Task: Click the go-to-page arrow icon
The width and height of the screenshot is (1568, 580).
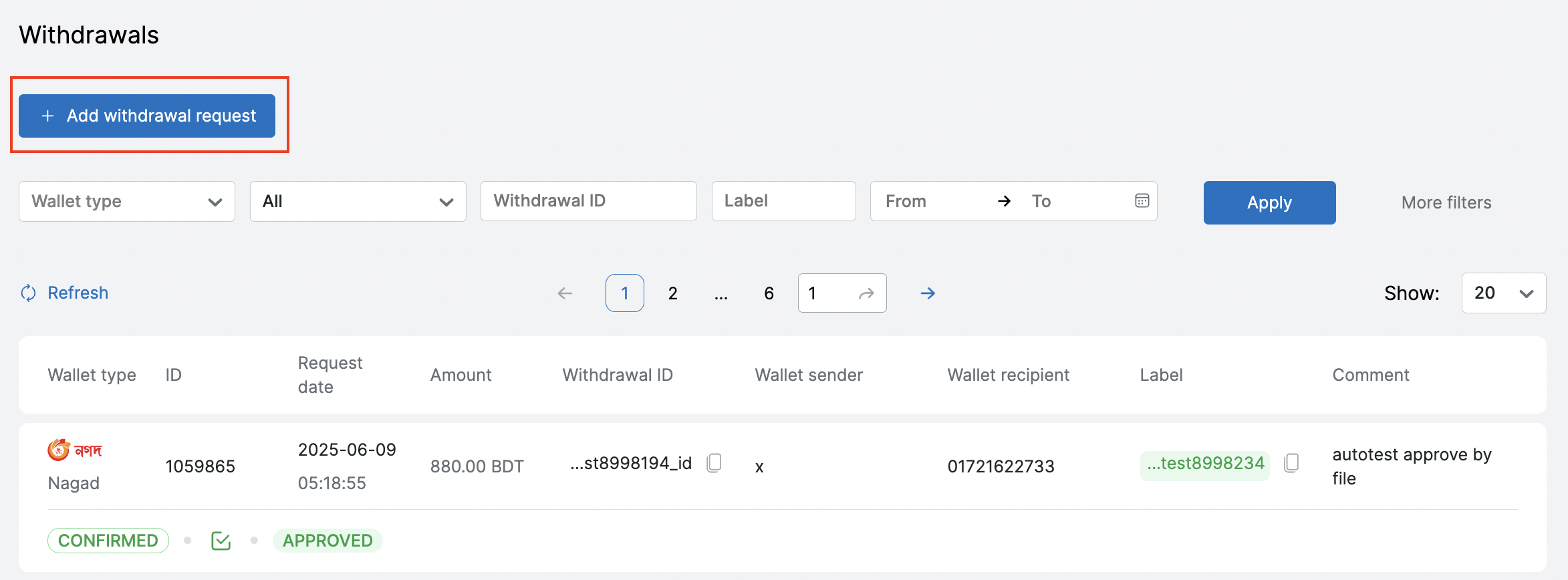Action: pos(866,293)
